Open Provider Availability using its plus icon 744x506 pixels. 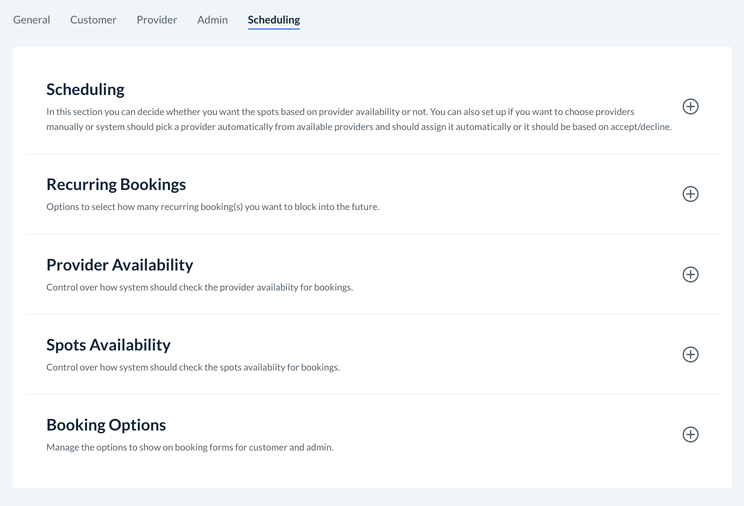tap(690, 274)
